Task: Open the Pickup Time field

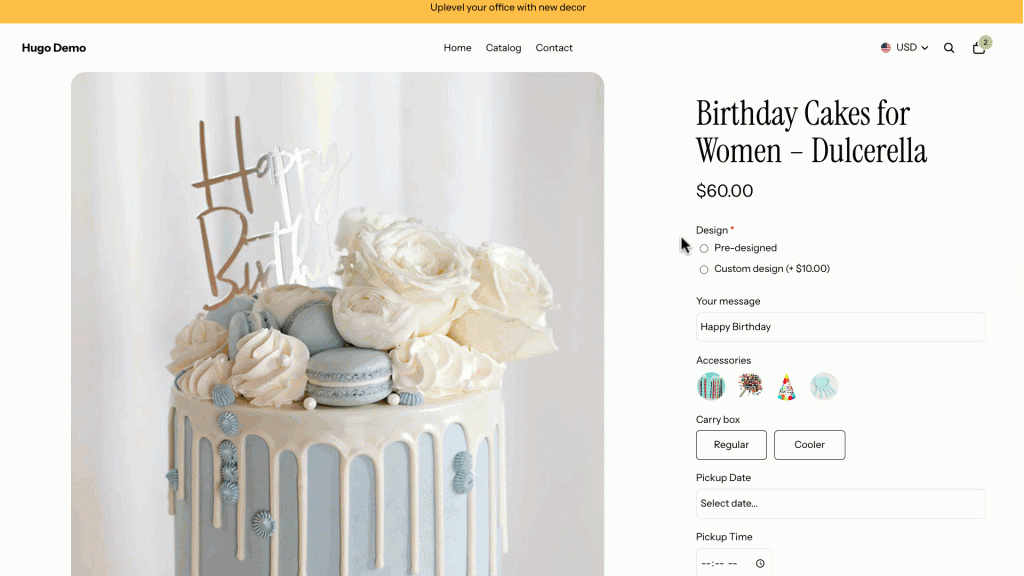Action: pos(733,563)
